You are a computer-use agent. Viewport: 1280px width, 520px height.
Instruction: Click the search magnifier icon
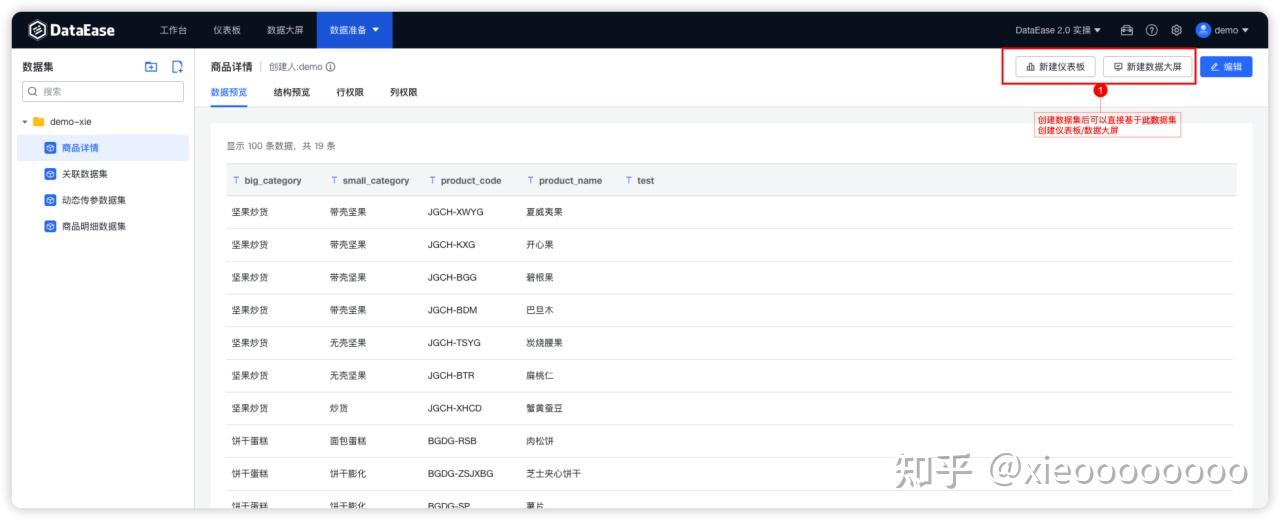point(33,91)
